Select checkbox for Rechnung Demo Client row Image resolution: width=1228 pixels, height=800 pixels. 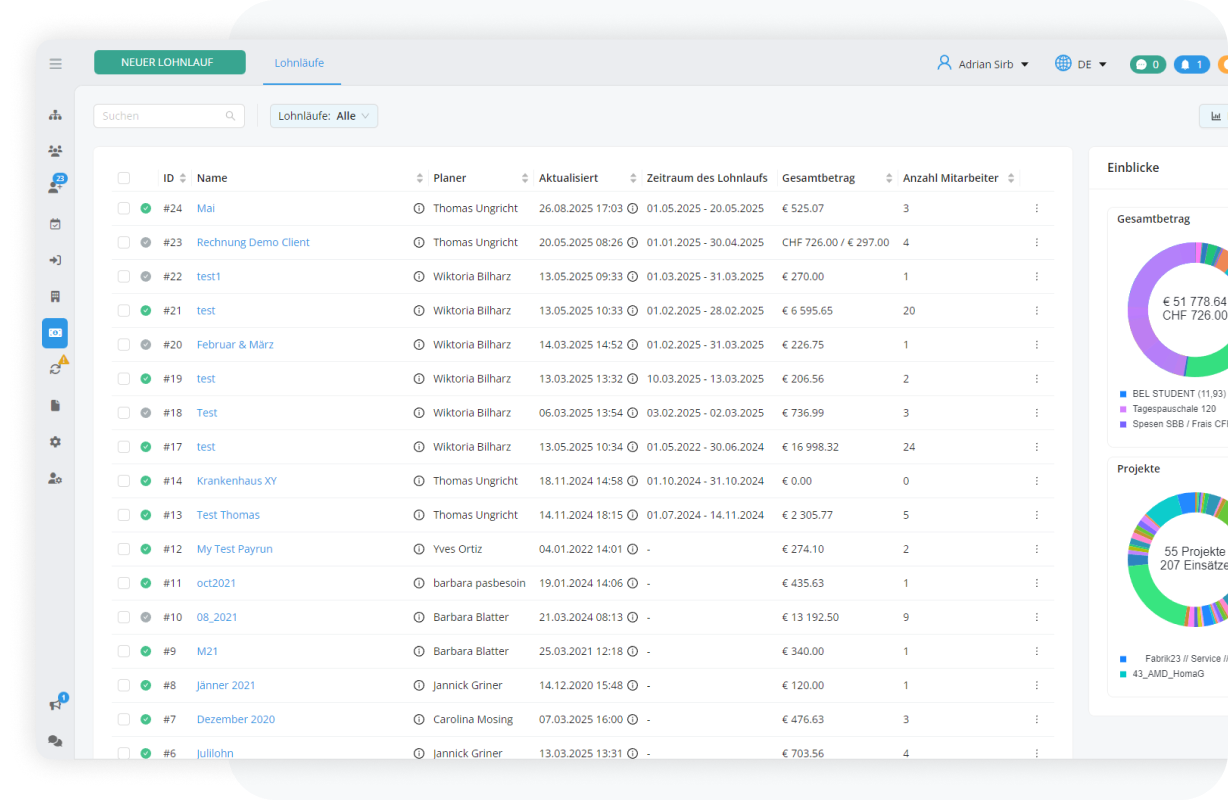coord(124,242)
